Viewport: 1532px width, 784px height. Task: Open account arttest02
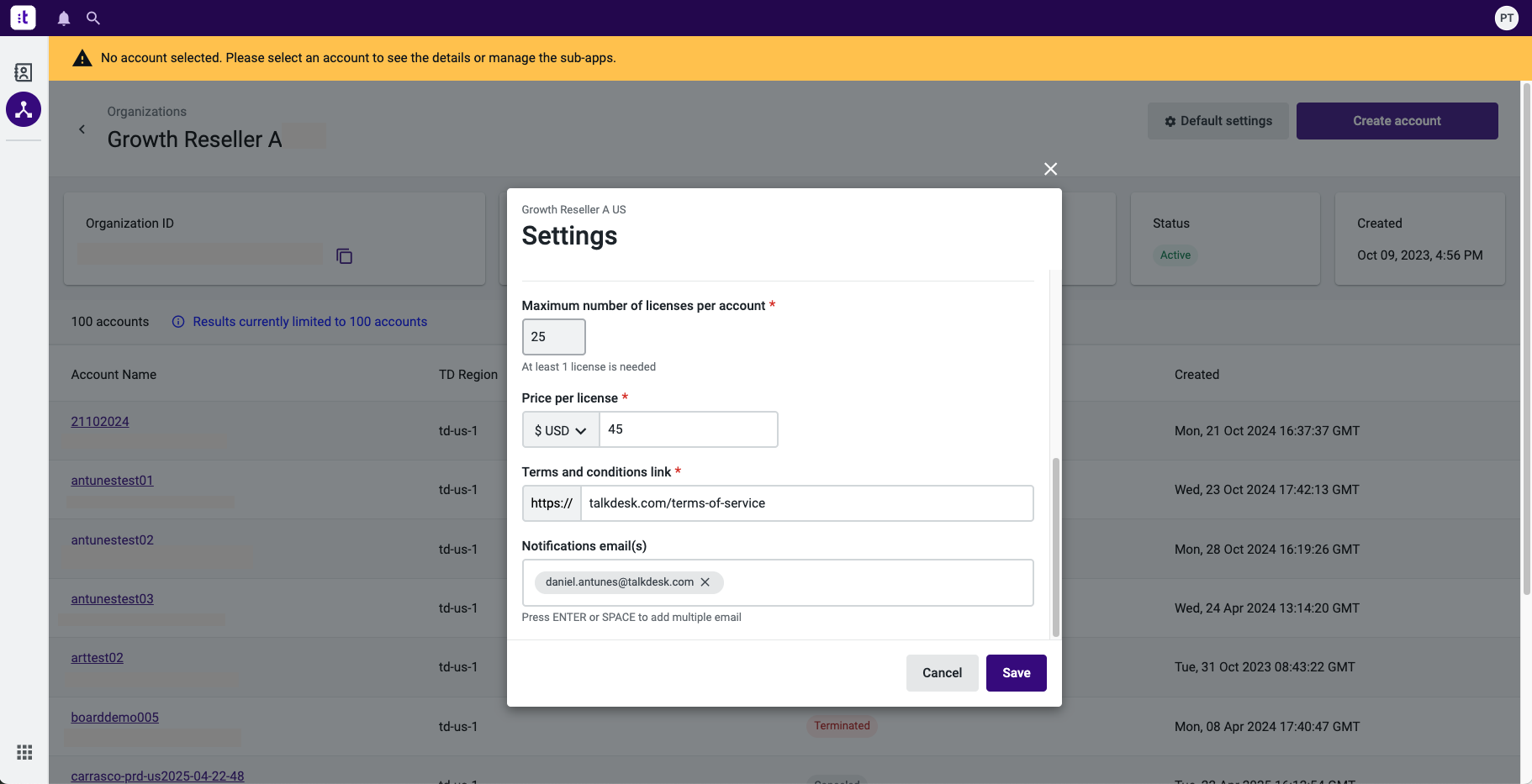97,658
